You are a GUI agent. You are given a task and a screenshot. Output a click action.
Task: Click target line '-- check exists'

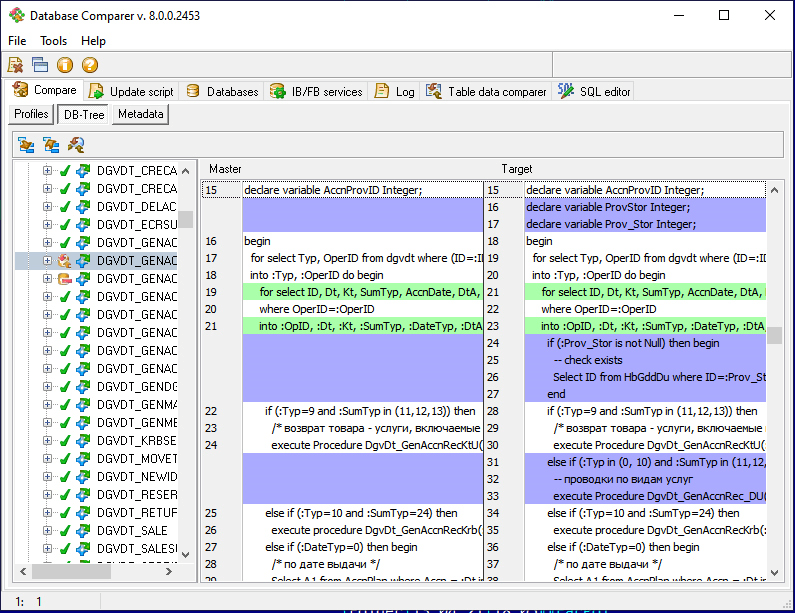click(588, 360)
